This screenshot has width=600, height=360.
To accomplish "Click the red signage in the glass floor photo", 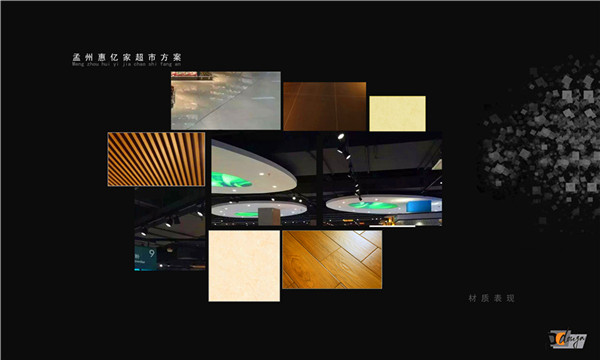I will point(186,74).
